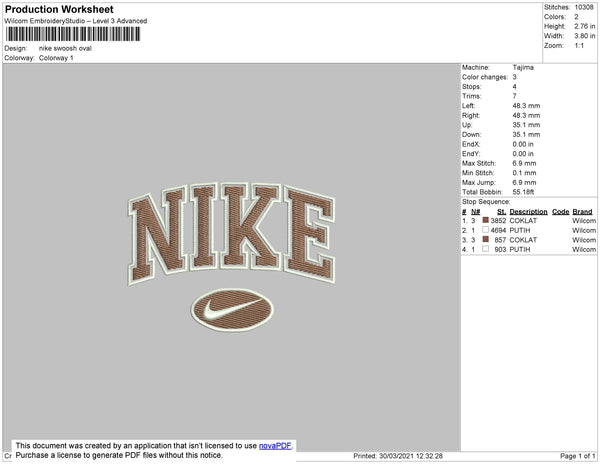Viewport: 600px width, 464px height.
Task: Open the novaPDF hyperlink
Action: click(x=275, y=446)
